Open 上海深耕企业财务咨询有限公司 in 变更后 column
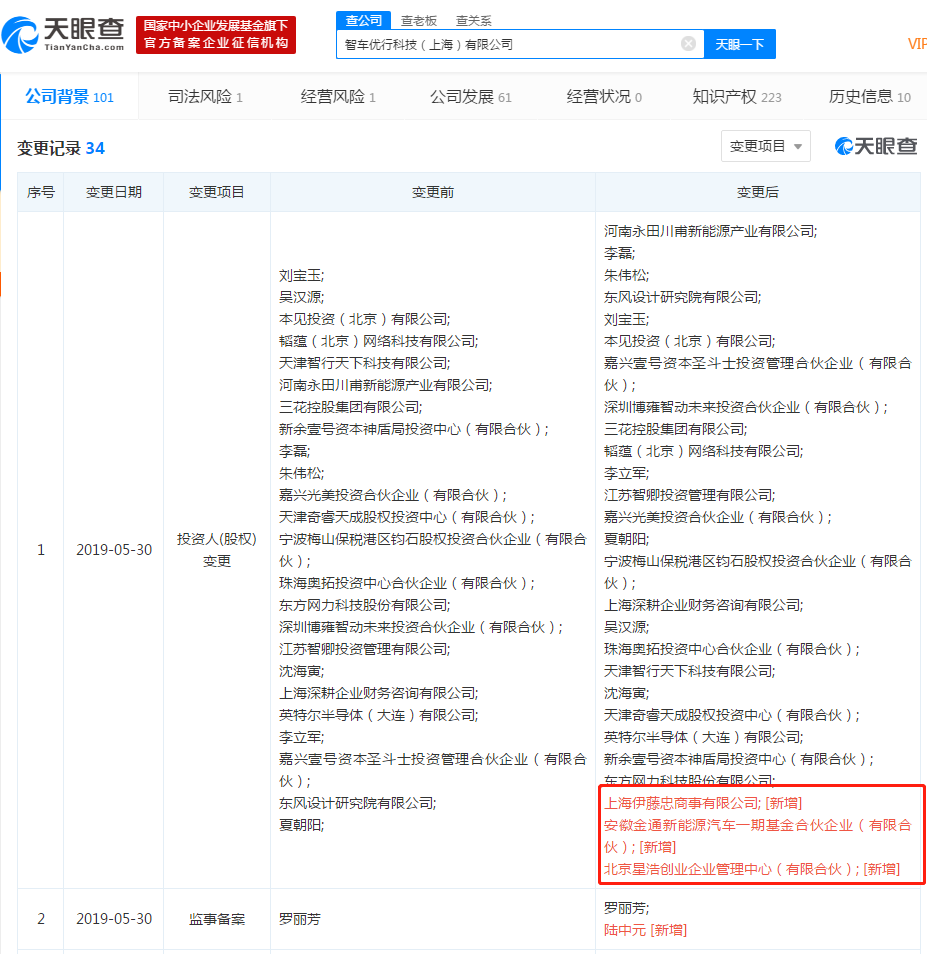 point(703,605)
